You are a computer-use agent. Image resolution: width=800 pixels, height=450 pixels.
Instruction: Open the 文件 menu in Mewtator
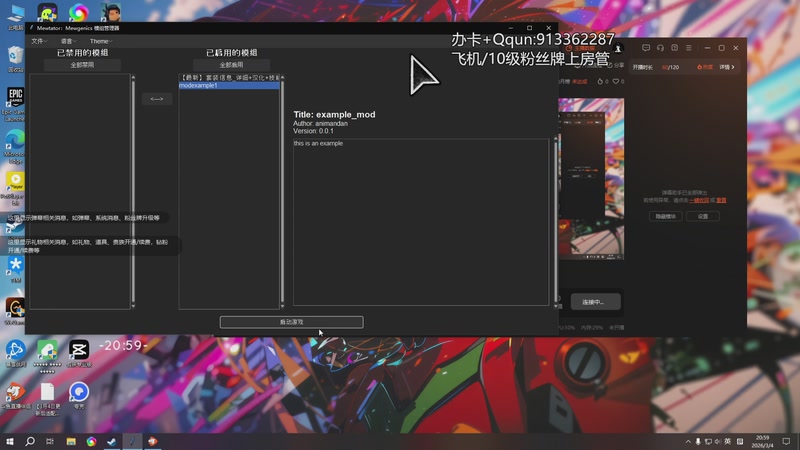(39, 41)
